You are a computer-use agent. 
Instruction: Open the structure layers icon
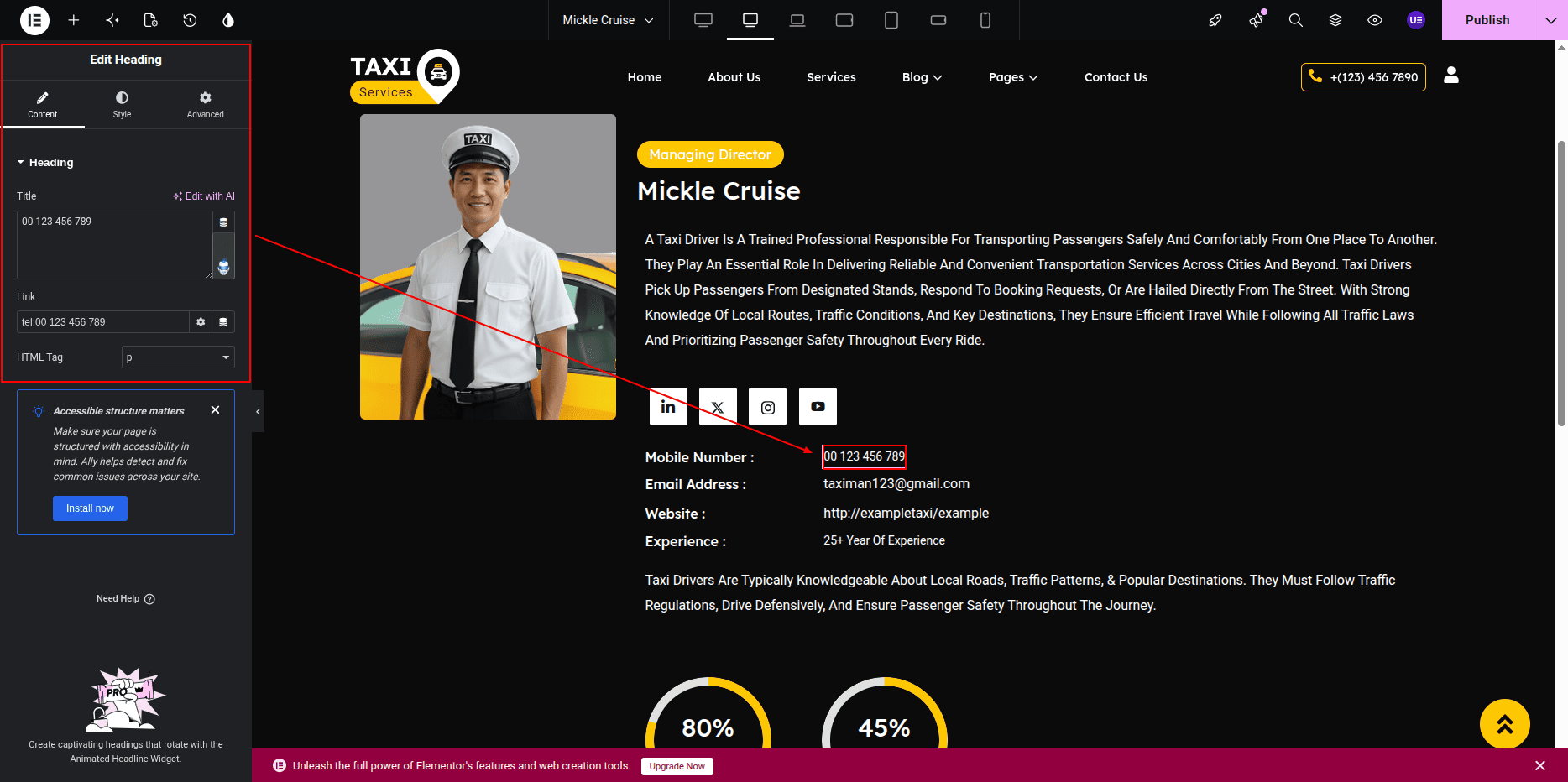click(x=1335, y=20)
